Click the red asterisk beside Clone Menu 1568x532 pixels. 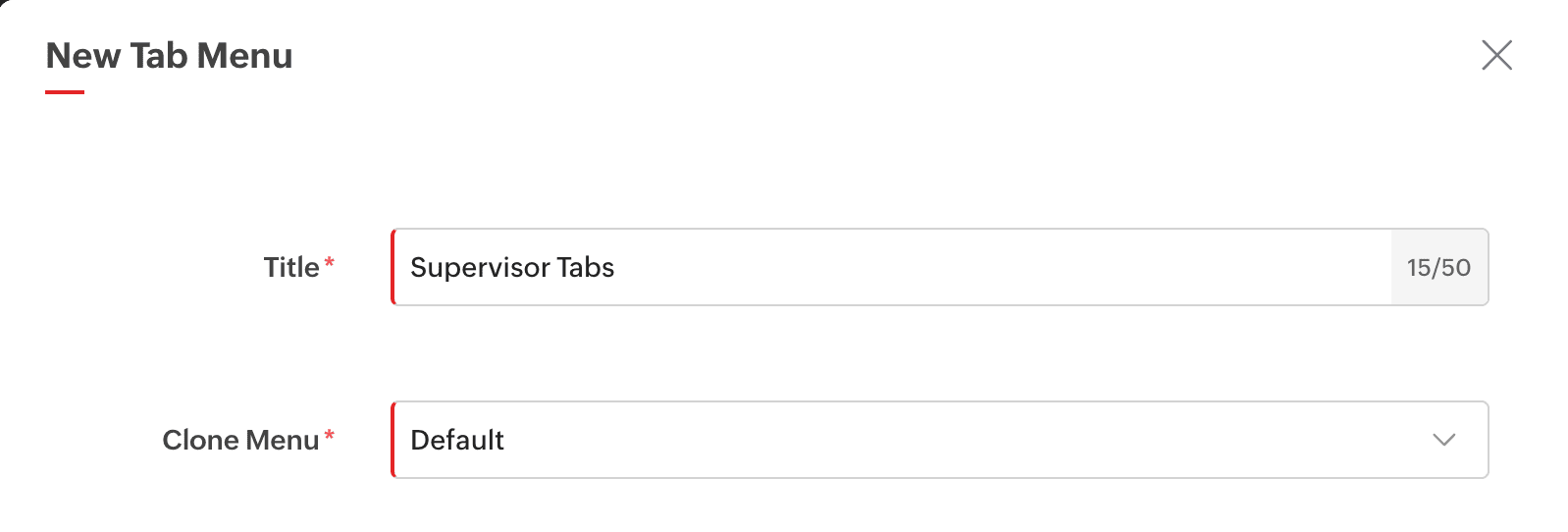coord(330,435)
